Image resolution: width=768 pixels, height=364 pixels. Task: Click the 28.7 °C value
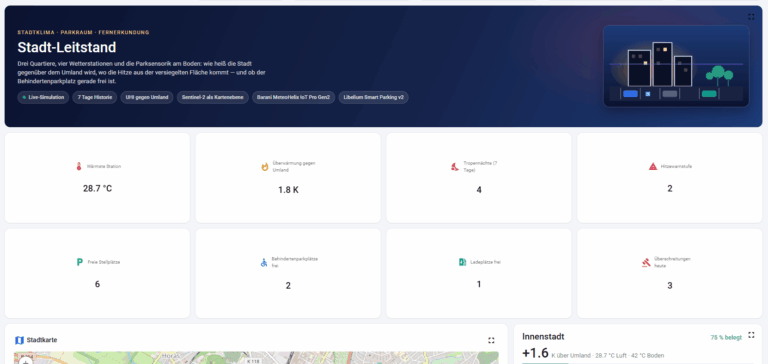coord(97,189)
